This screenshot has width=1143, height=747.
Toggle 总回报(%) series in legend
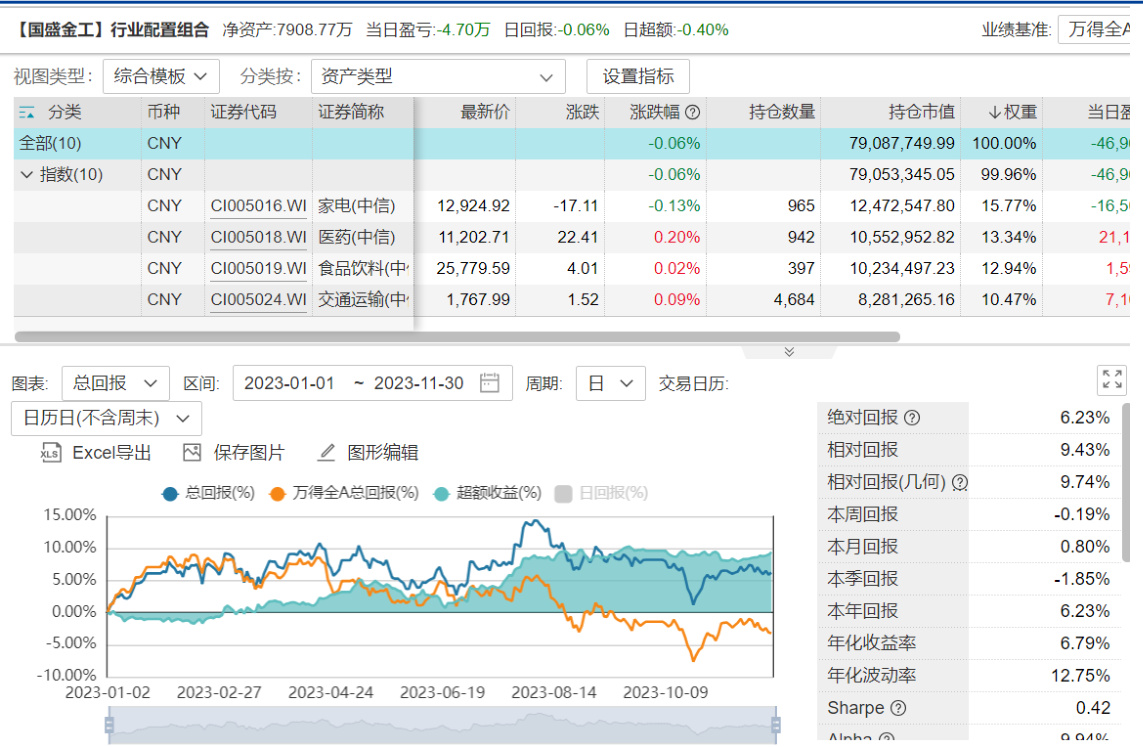[208, 493]
